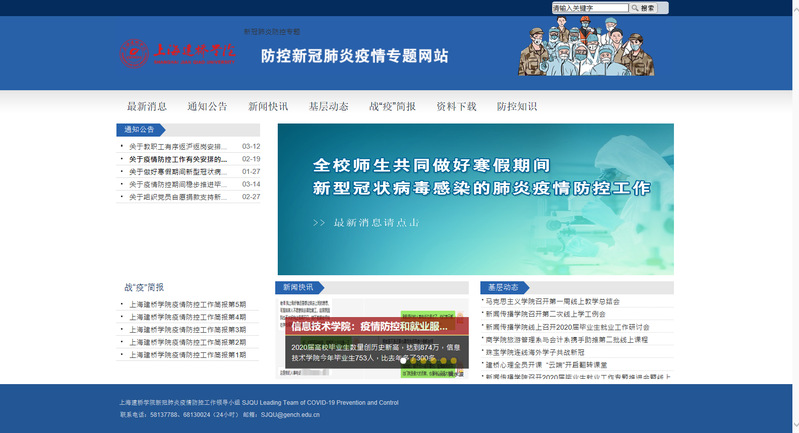Viewport: 799px width, 433px height.
Task: Open 上海建桥学院疫情防控工作简报第5期 link
Action: point(188,304)
